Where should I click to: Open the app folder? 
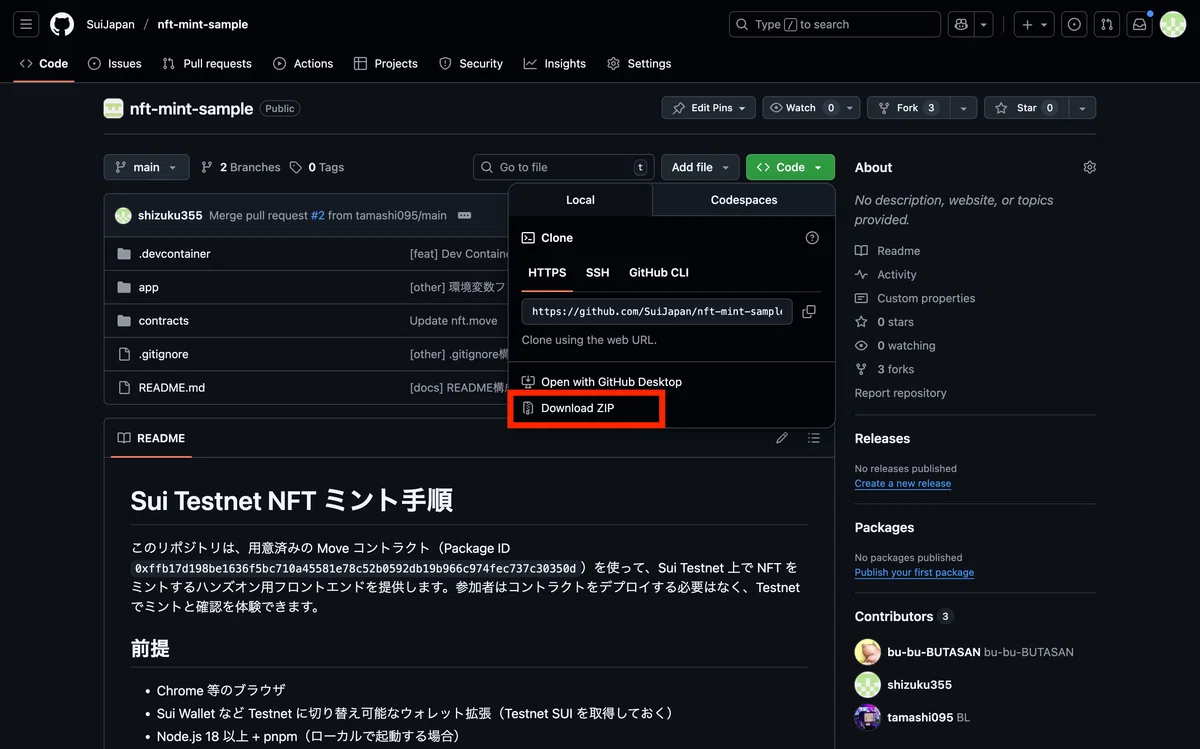(x=148, y=287)
